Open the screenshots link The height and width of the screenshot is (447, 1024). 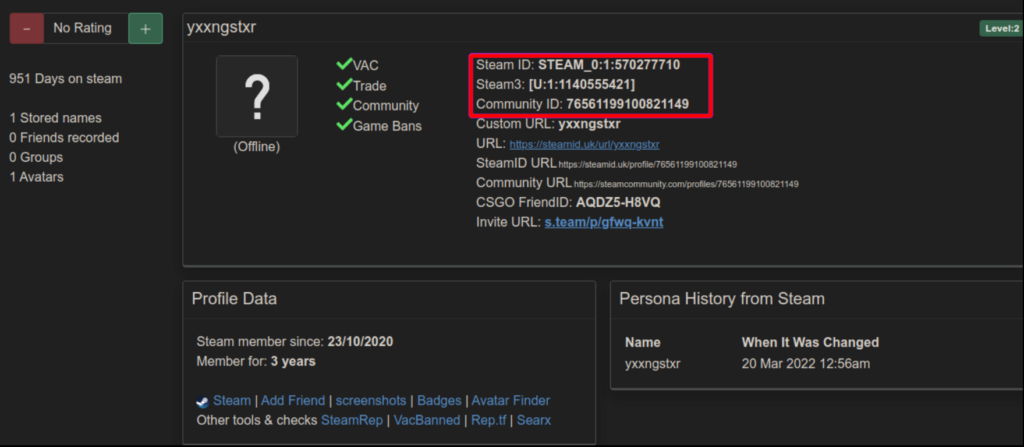click(371, 400)
